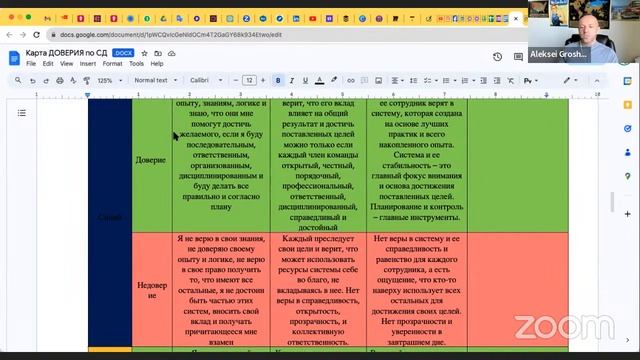
Task: Open line and paragraph spacing
Action: pos(413,81)
